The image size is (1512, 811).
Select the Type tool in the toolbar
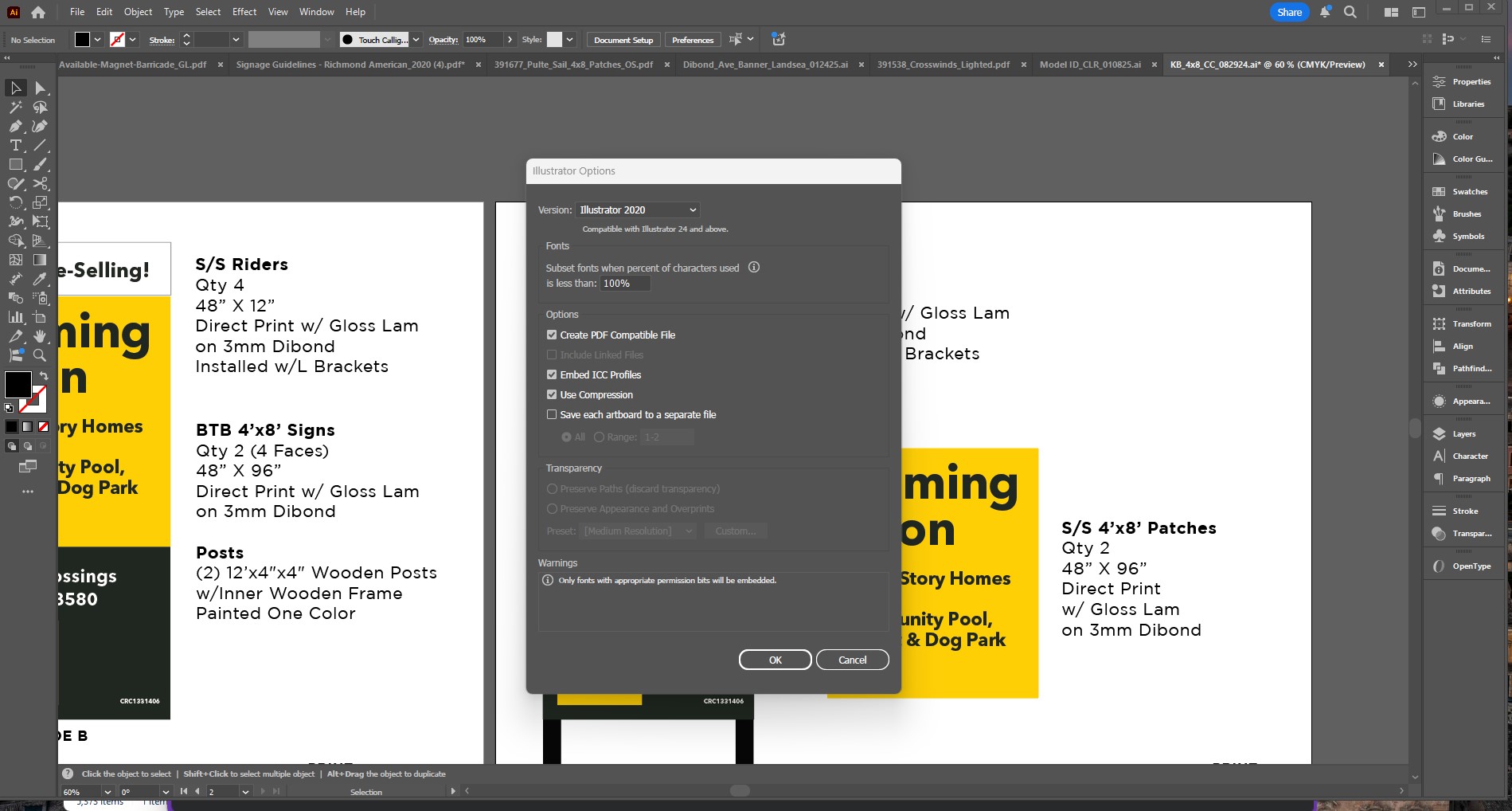point(14,145)
